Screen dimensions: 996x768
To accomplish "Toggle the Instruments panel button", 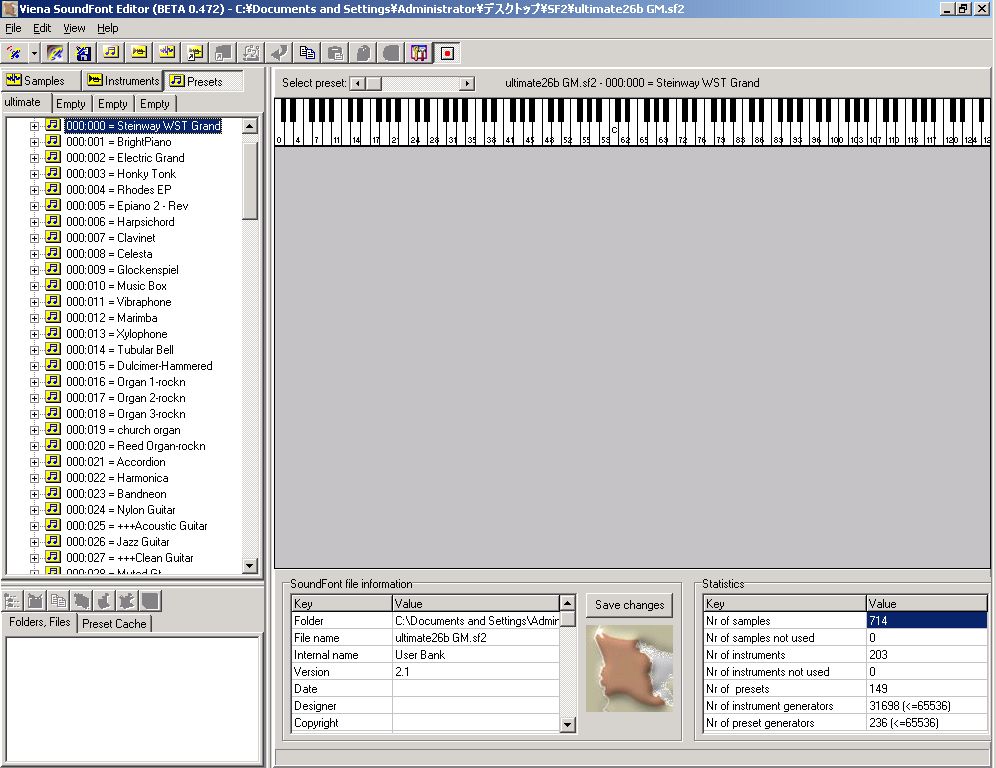I will (122, 80).
